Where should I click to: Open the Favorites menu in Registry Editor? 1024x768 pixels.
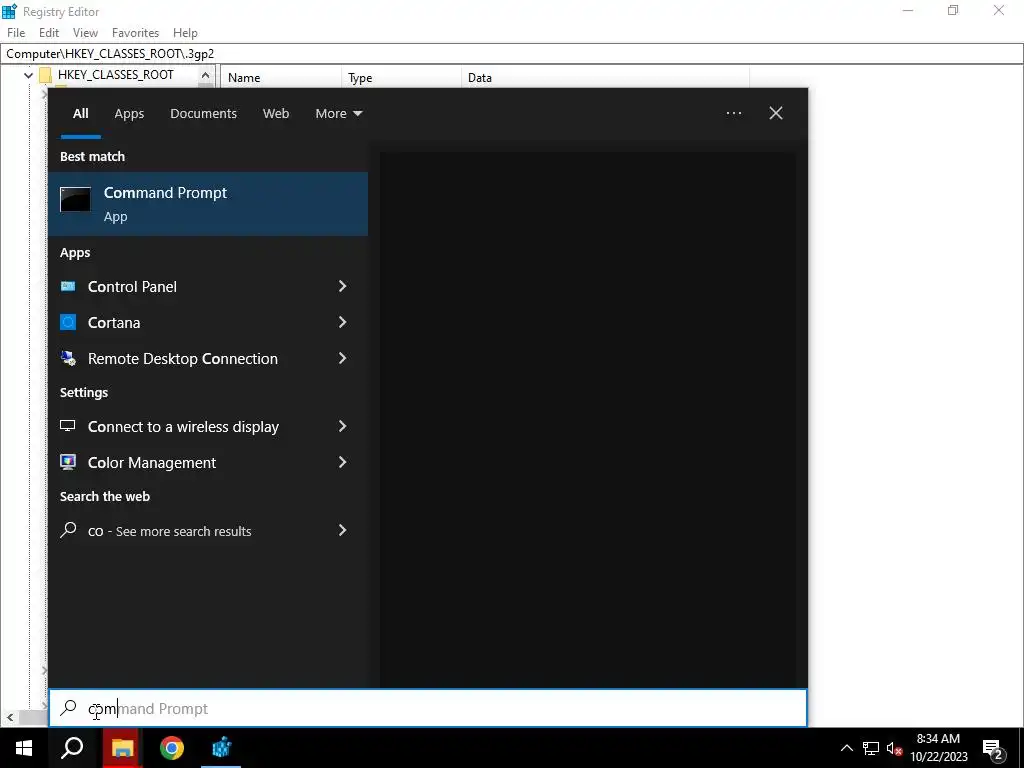(135, 33)
